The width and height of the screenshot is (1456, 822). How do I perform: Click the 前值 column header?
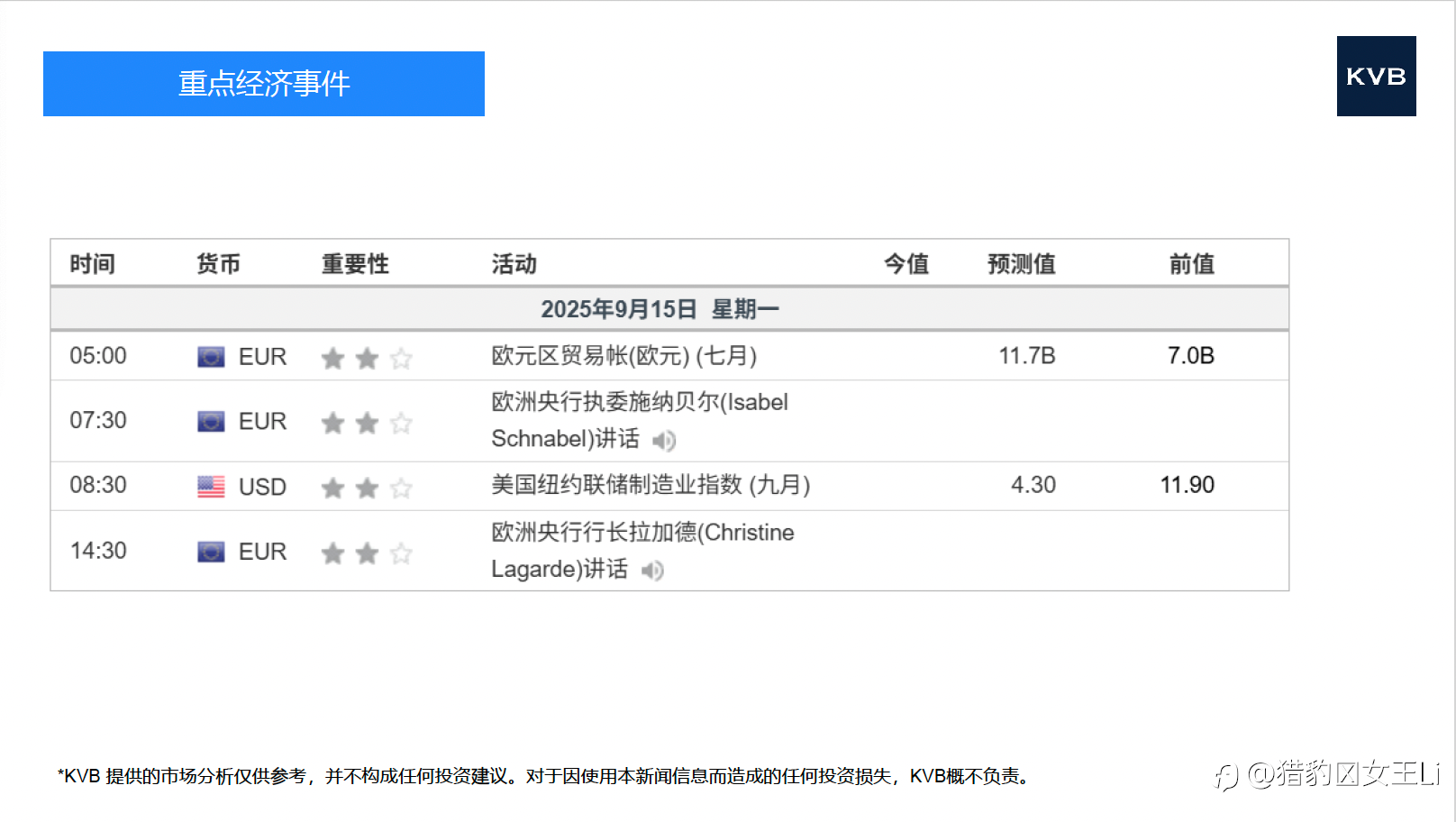point(1192,264)
